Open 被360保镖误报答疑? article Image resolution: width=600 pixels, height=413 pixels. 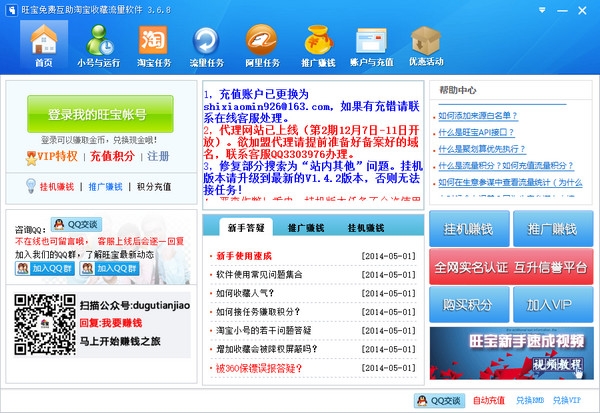tap(259, 368)
